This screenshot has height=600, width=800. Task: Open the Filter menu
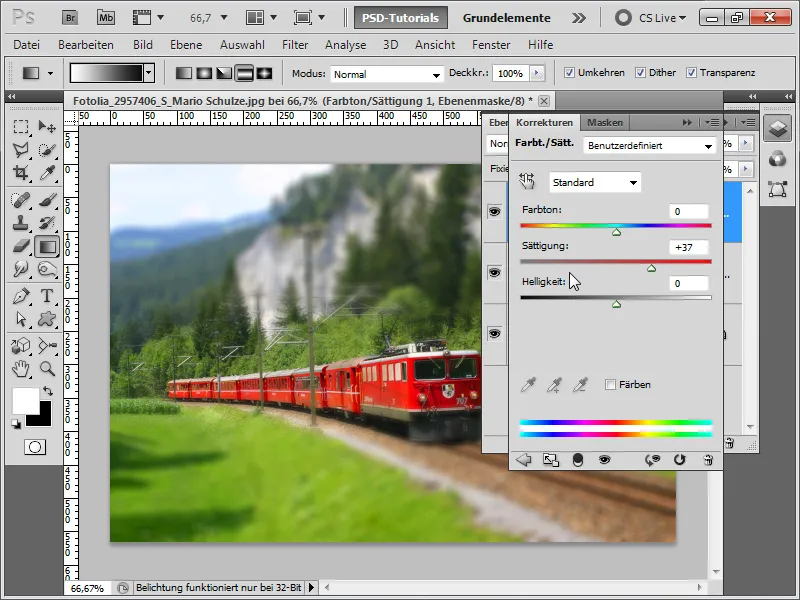pyautogui.click(x=295, y=45)
